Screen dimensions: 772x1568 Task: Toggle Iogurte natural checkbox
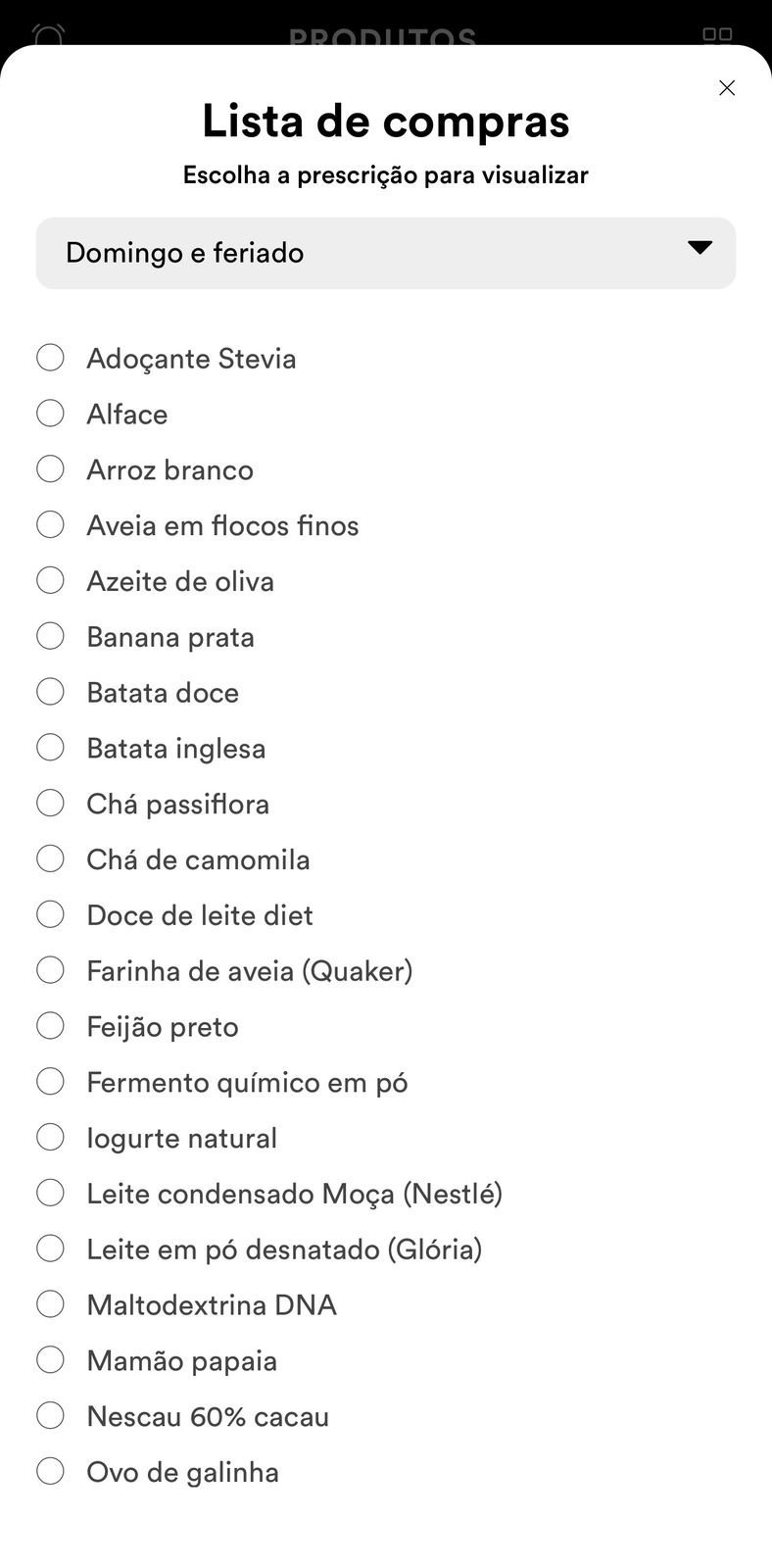[50, 1138]
